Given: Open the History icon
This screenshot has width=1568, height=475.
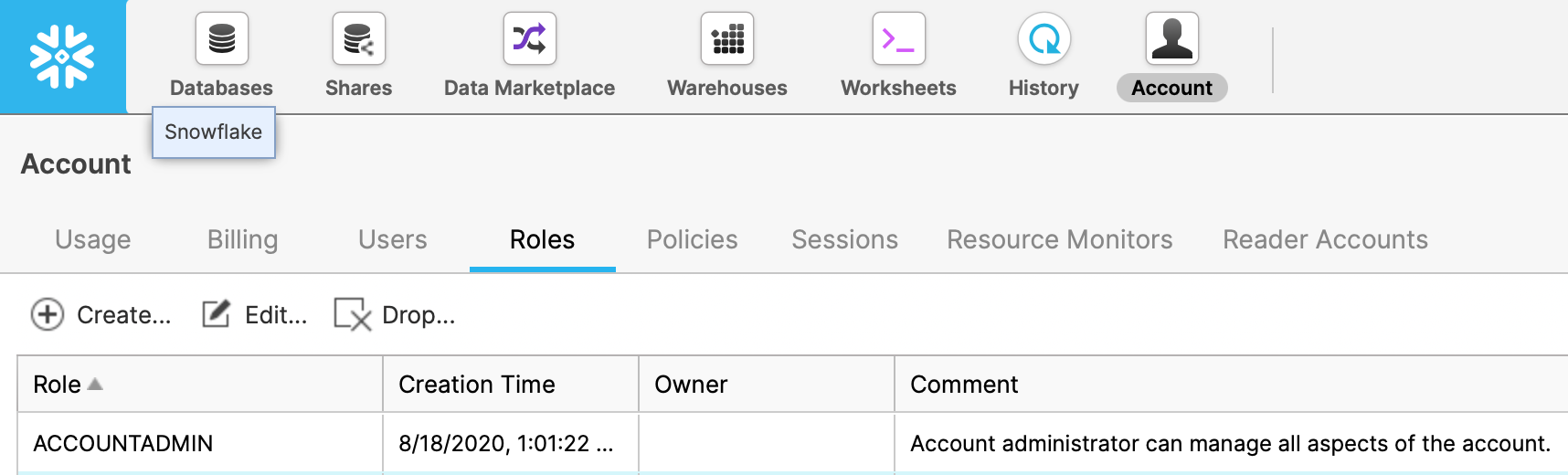Looking at the screenshot, I should (1044, 38).
